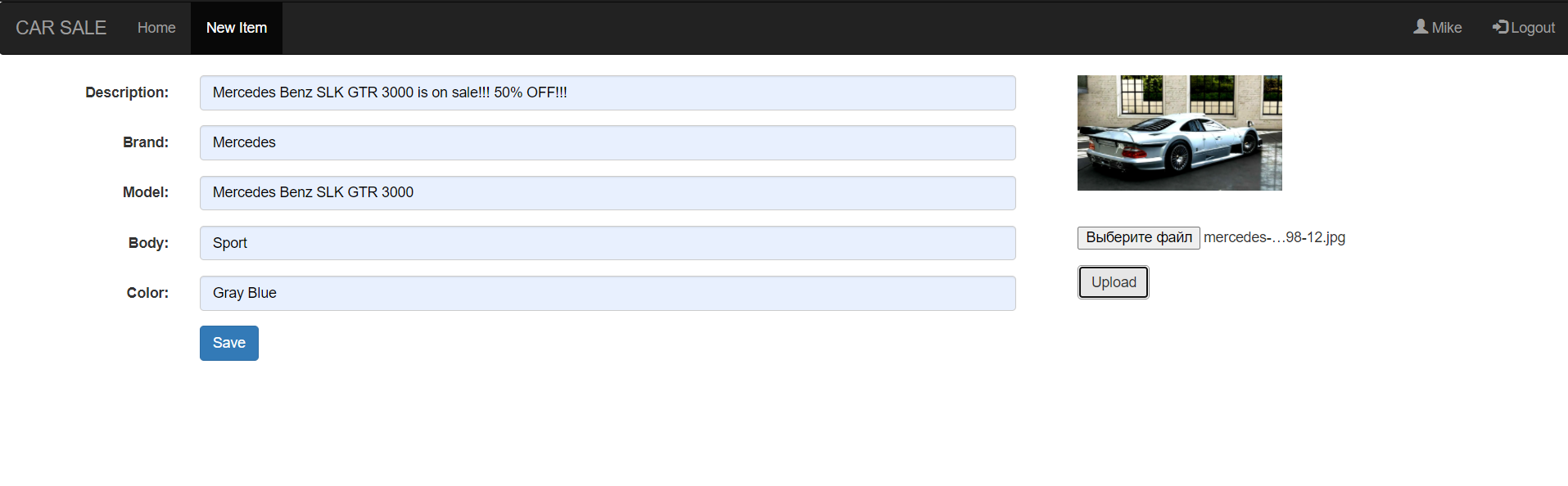Screen dimensions: 1568x486
Task: Click the Color field with Gray Blue
Action: click(x=608, y=293)
